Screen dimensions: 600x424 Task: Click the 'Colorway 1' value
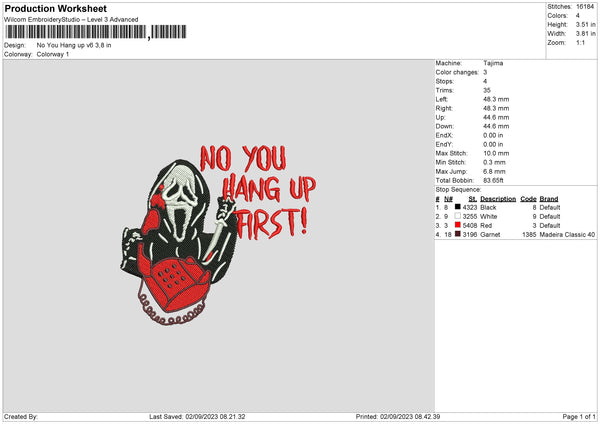click(x=53, y=54)
